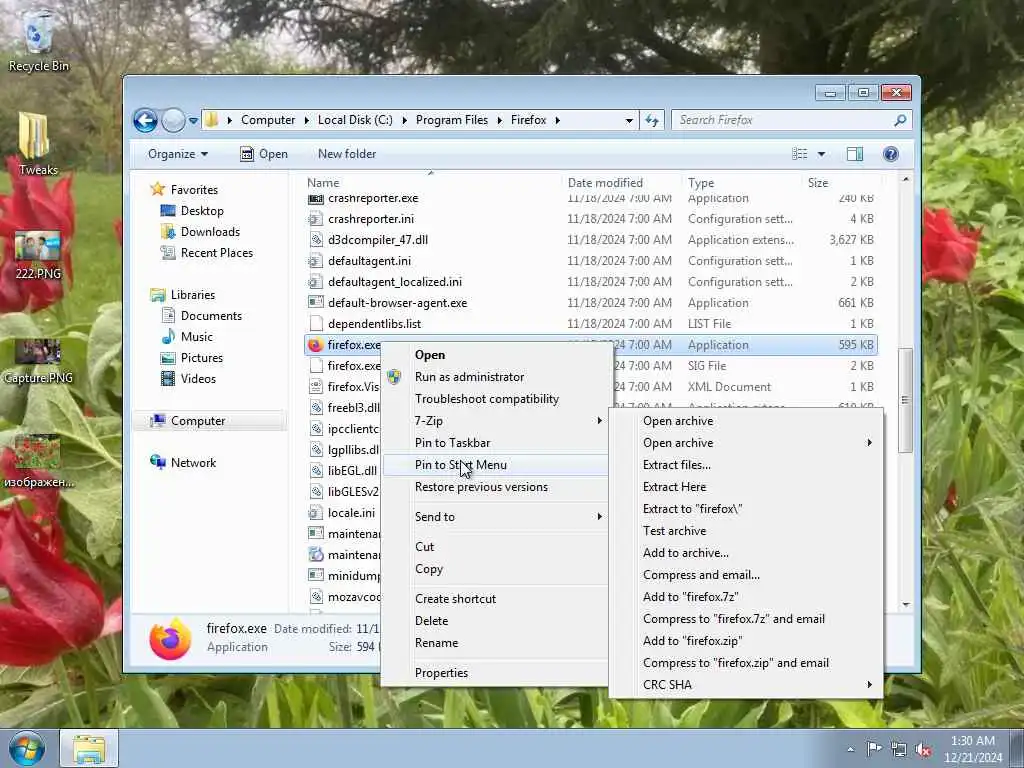Screen dimensions: 1024x768
Task: Sort by the Type column header
Action: [x=701, y=183]
